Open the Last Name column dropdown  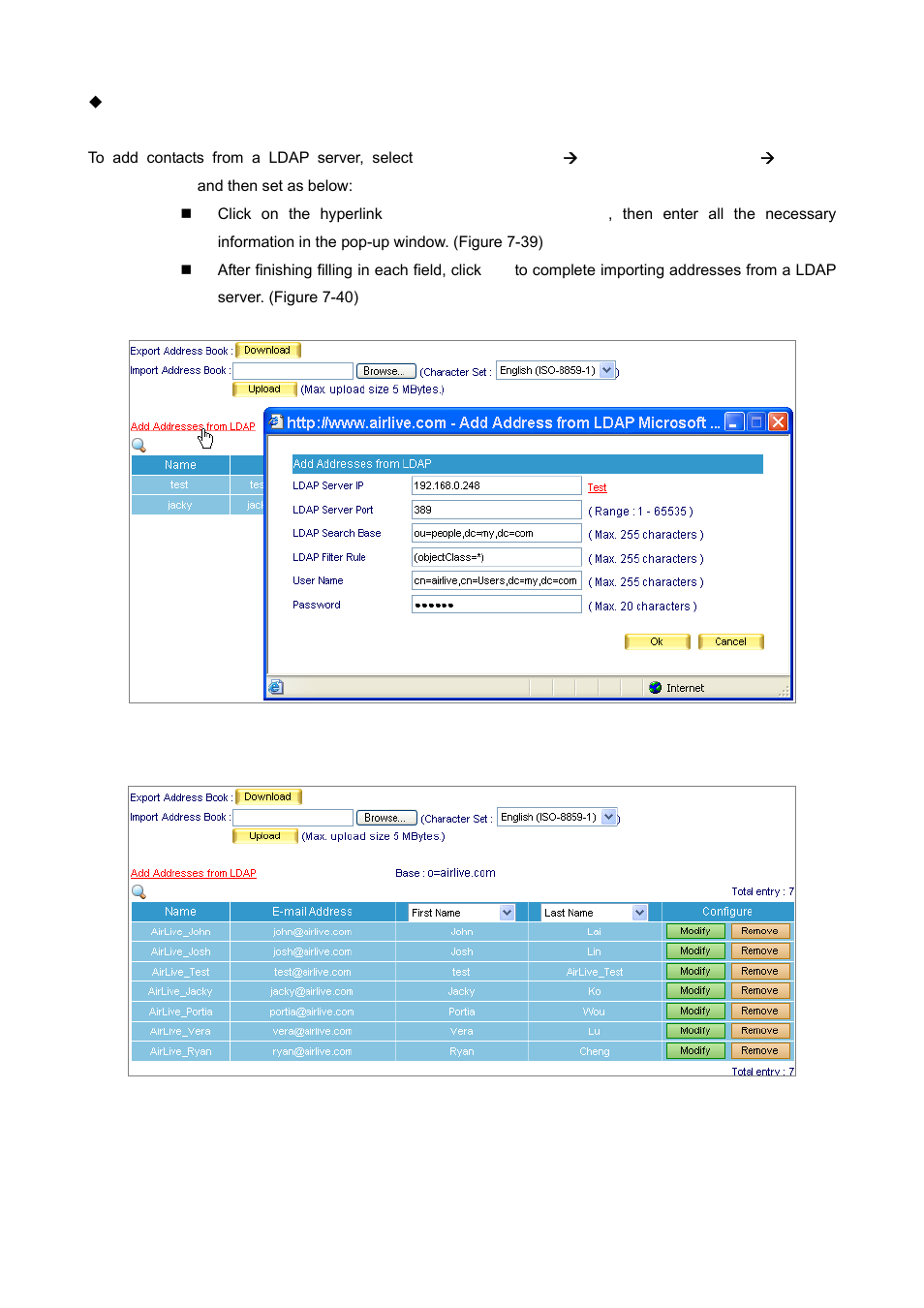[639, 913]
